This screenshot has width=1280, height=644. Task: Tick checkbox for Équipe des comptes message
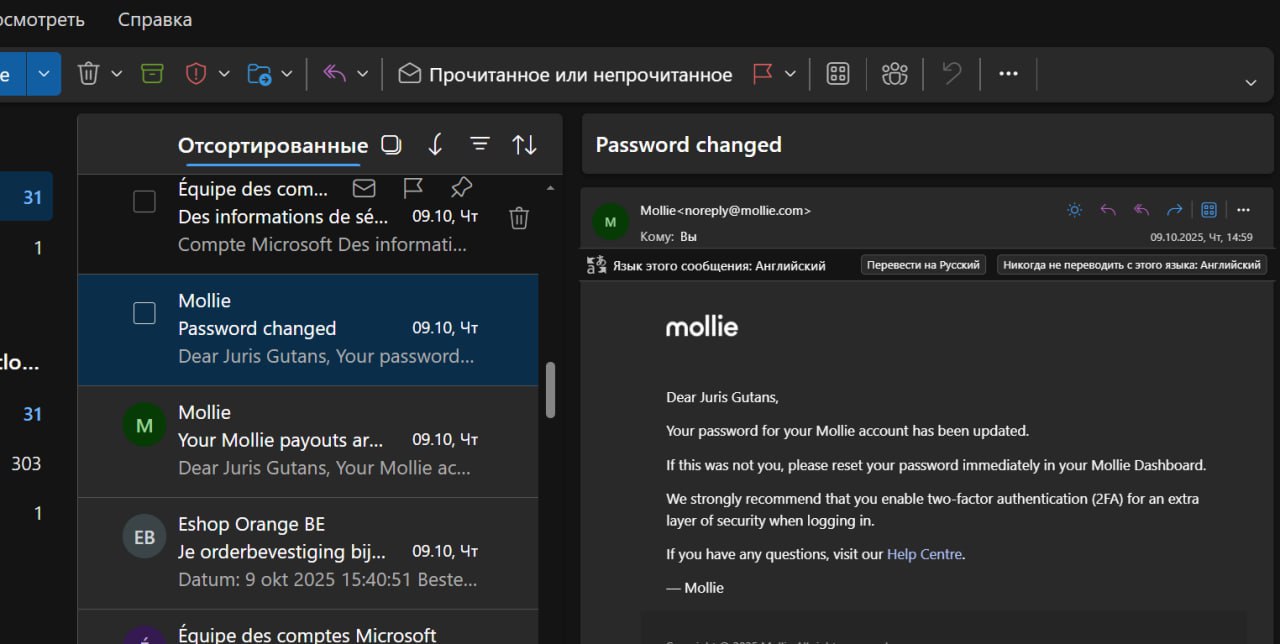tap(145, 202)
